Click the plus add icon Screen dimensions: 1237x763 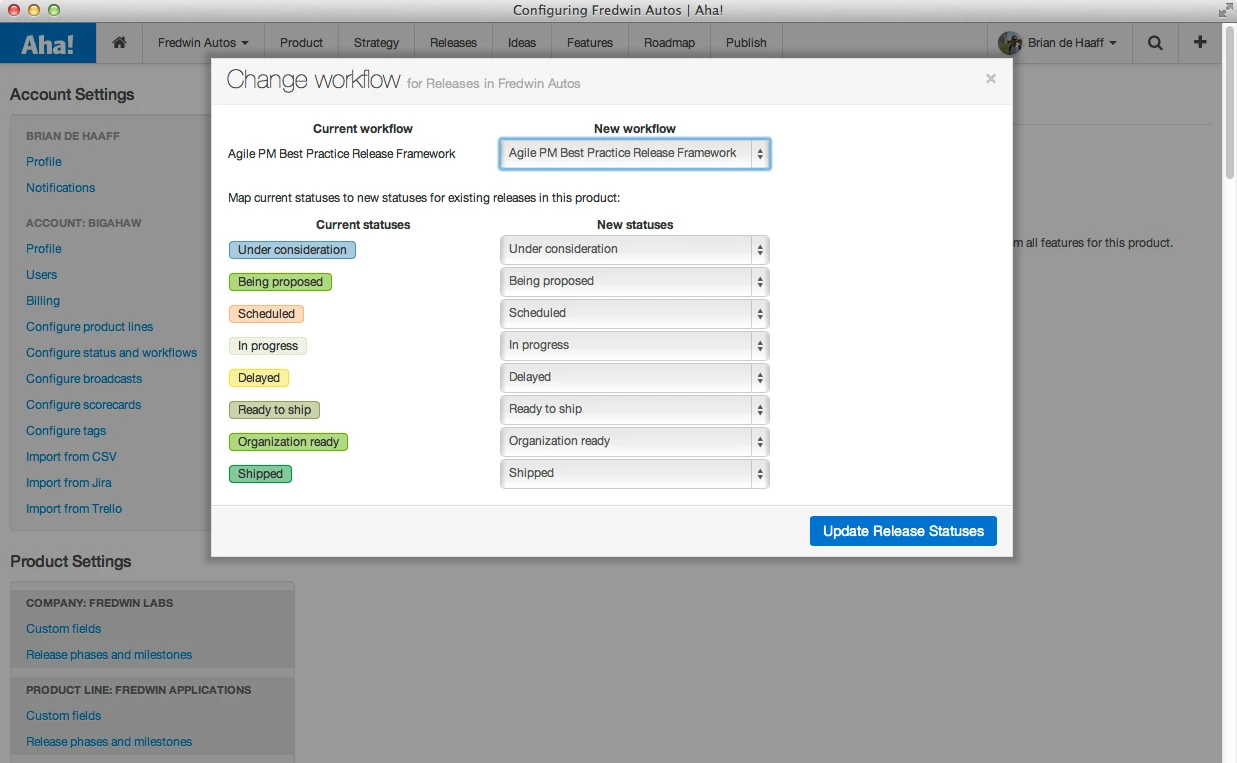point(1200,43)
